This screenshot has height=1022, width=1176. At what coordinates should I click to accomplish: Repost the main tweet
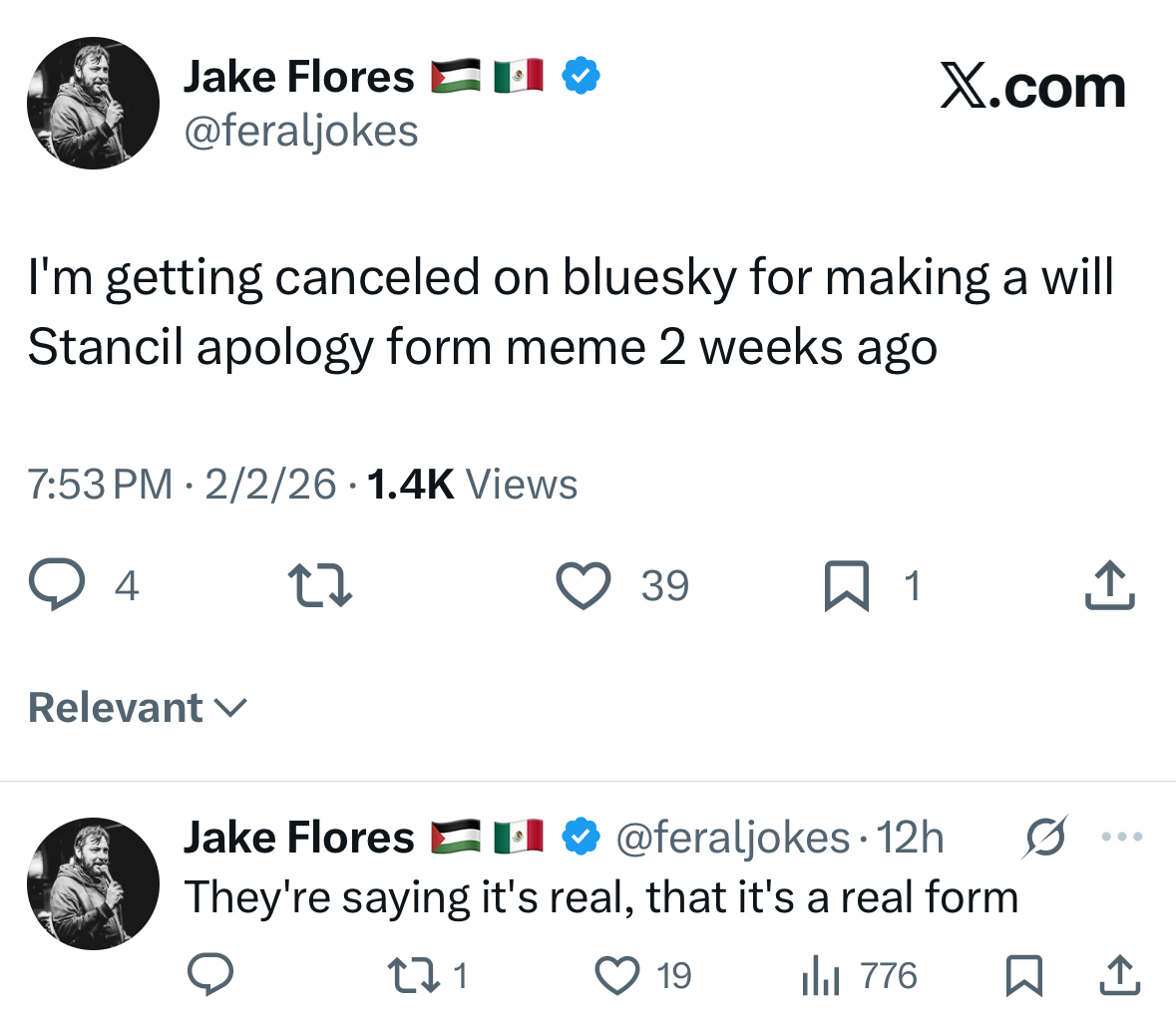click(319, 585)
